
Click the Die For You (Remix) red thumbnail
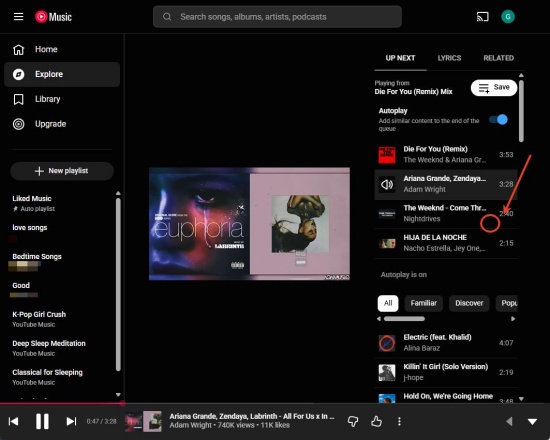[387, 155]
